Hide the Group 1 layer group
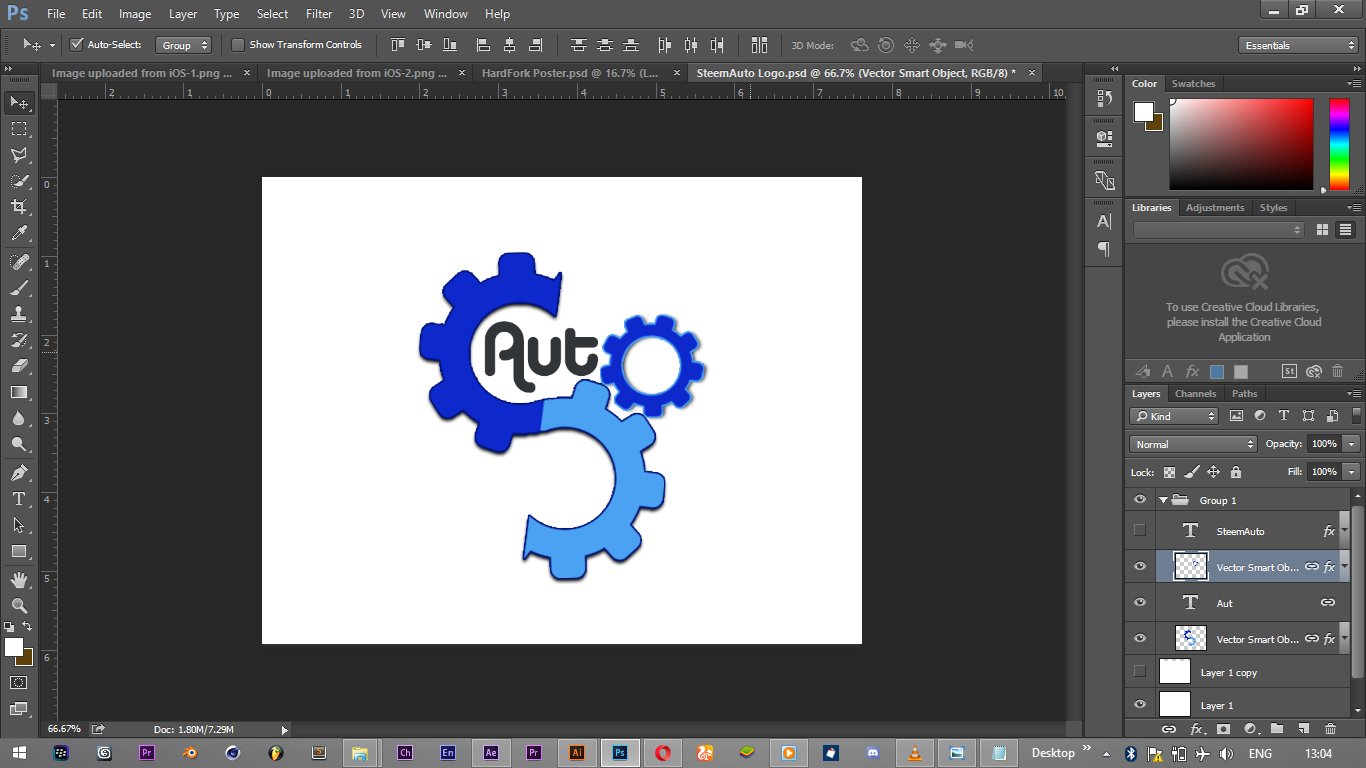This screenshot has height=768, width=1366. click(1140, 500)
